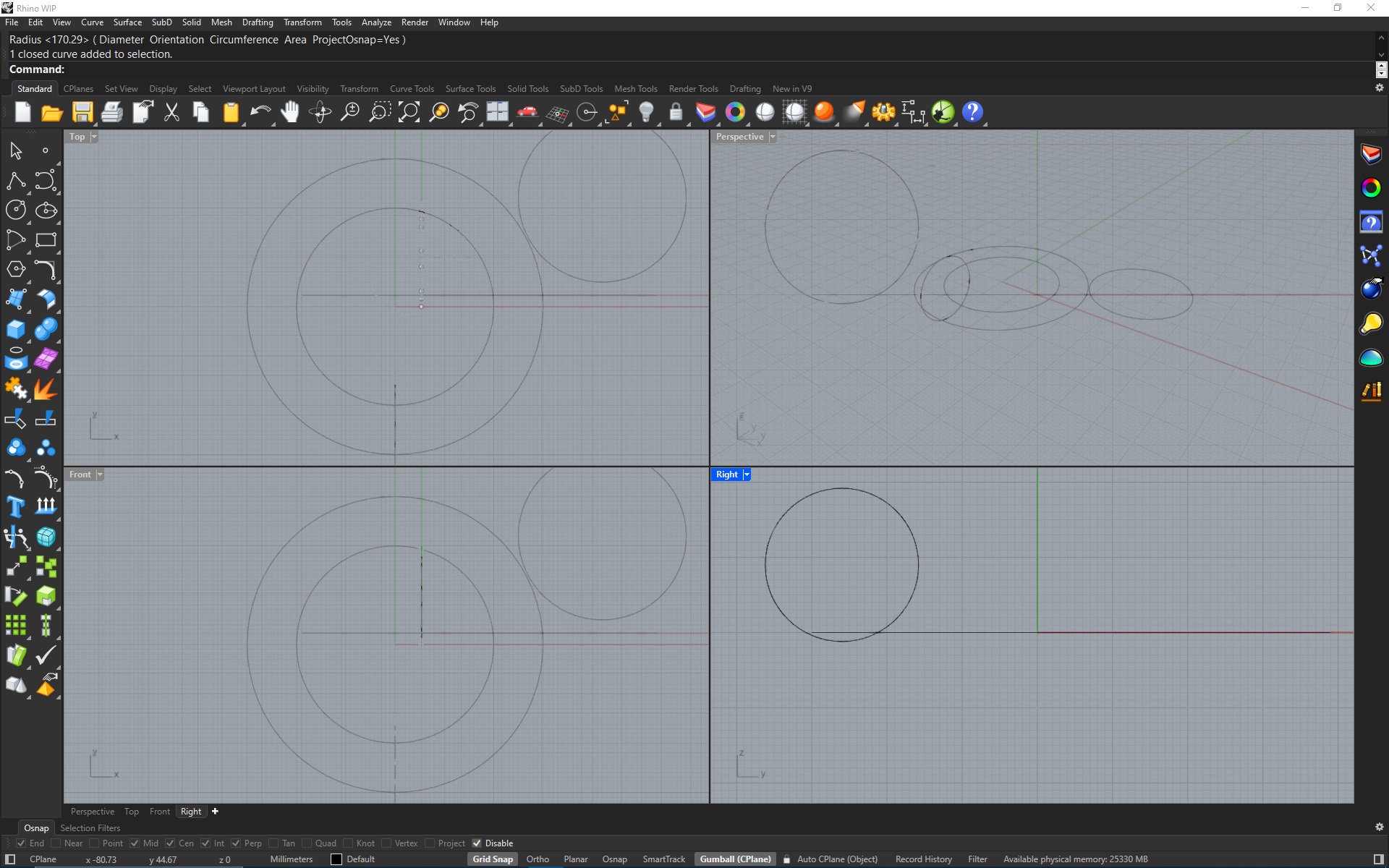Viewport: 1389px width, 868px height.
Task: Enable the Near osnap checkbox
Action: [56, 843]
